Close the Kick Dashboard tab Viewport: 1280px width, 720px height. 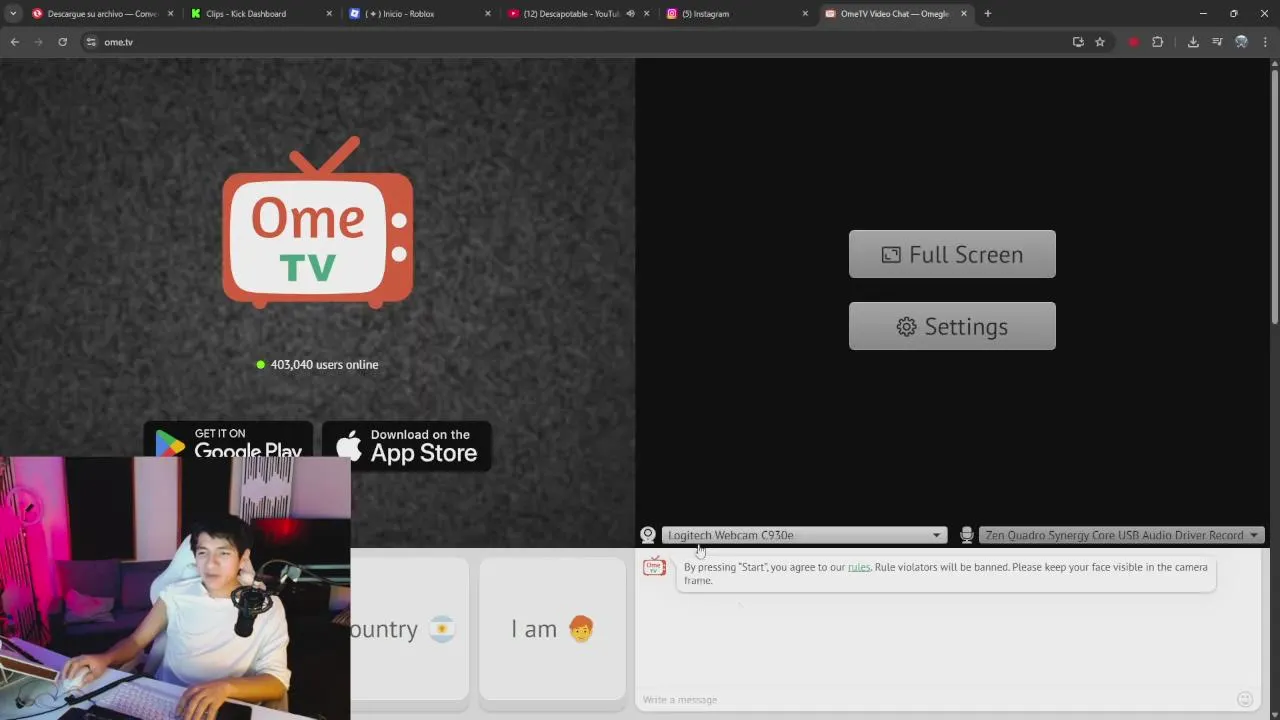click(x=330, y=14)
